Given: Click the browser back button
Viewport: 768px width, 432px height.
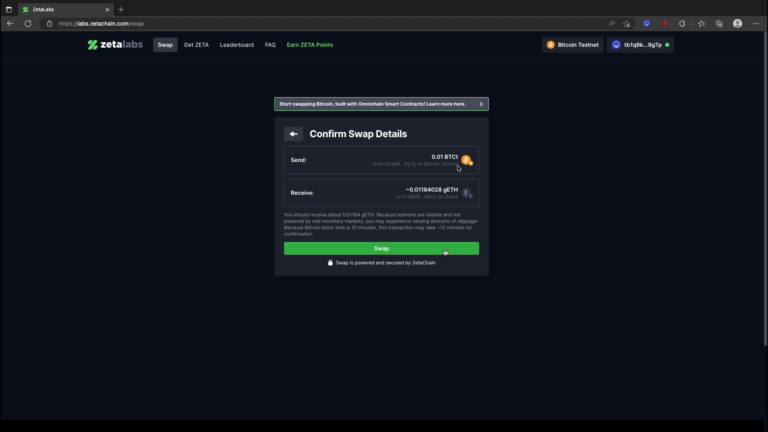Looking at the screenshot, I should [10, 24].
